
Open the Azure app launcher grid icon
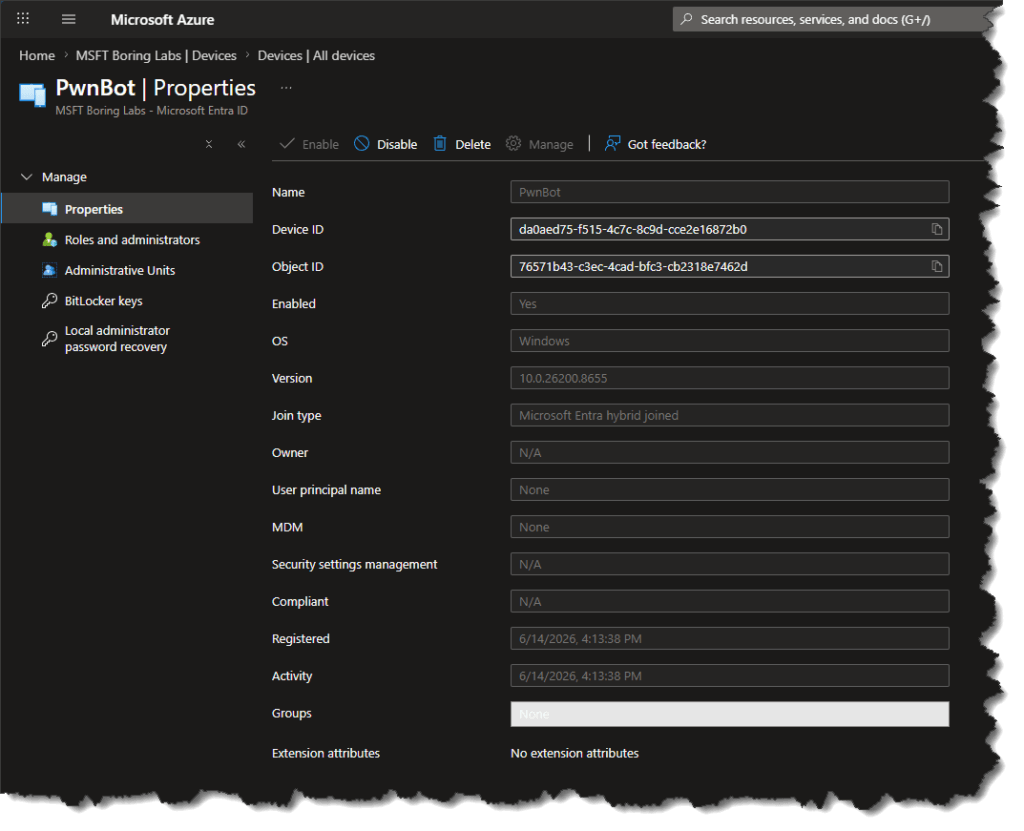[x=23, y=18]
